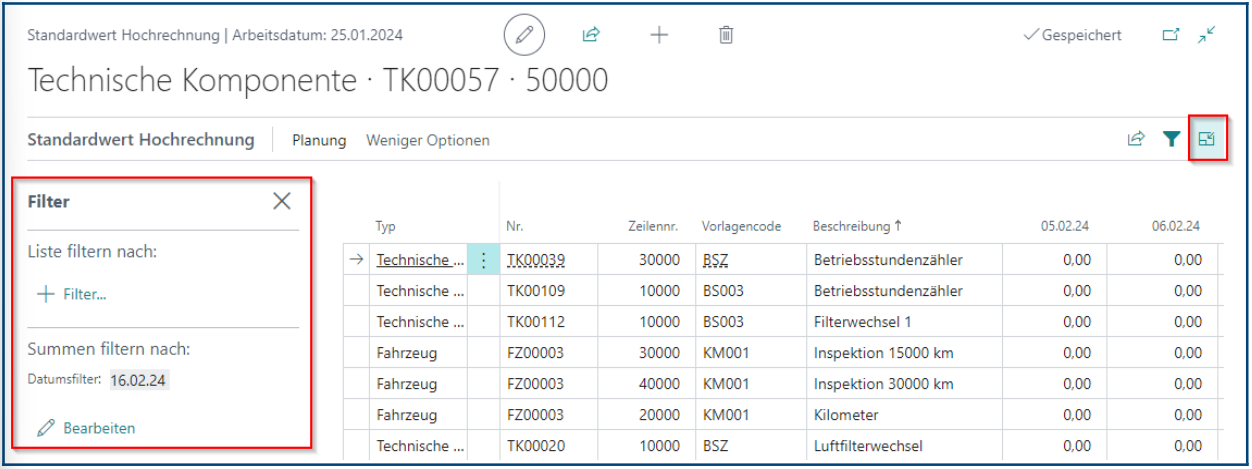Open the TK00039 number link
The image size is (1252, 469).
[536, 260]
